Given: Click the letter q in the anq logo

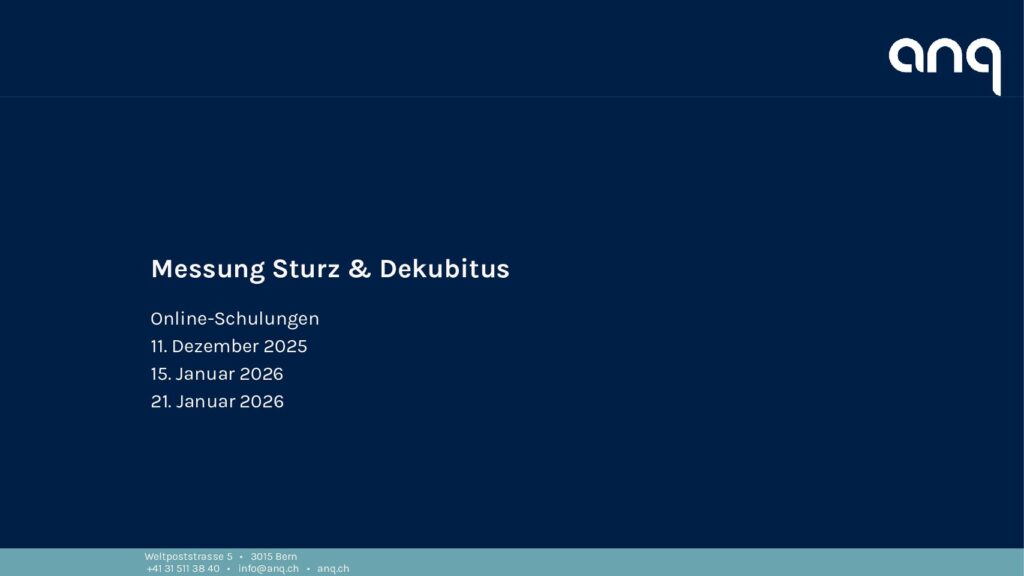Looking at the screenshot, I should tap(984, 62).
